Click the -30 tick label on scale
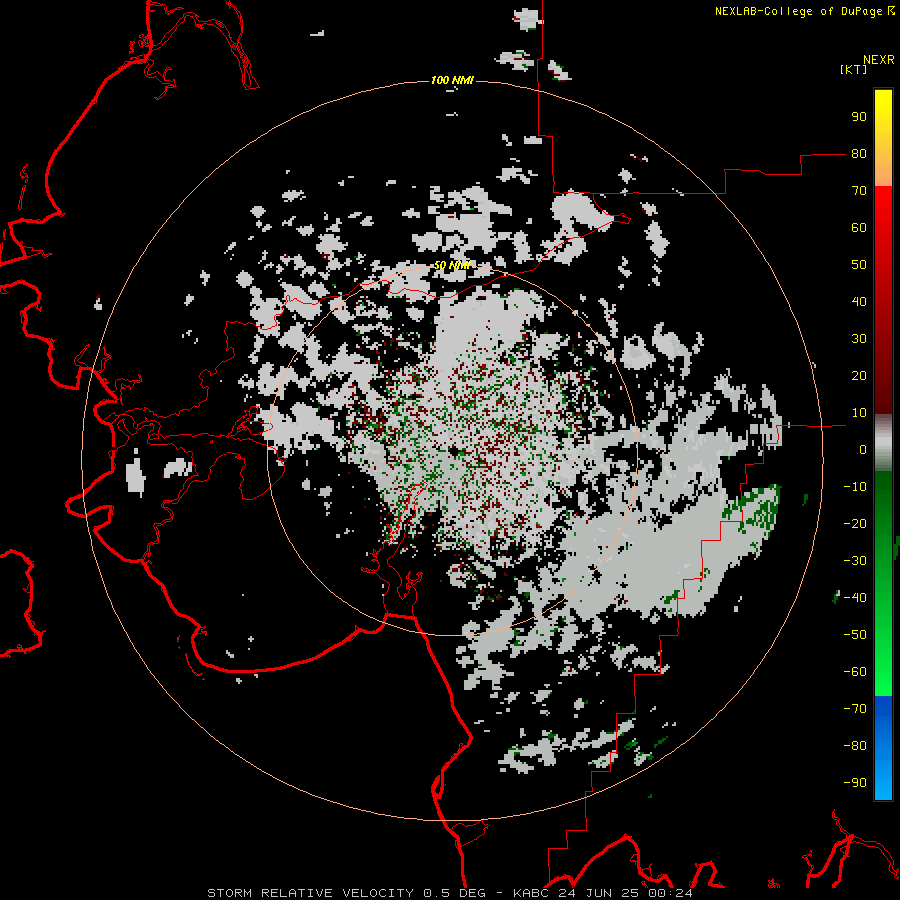The height and width of the screenshot is (900, 900). tap(855, 561)
